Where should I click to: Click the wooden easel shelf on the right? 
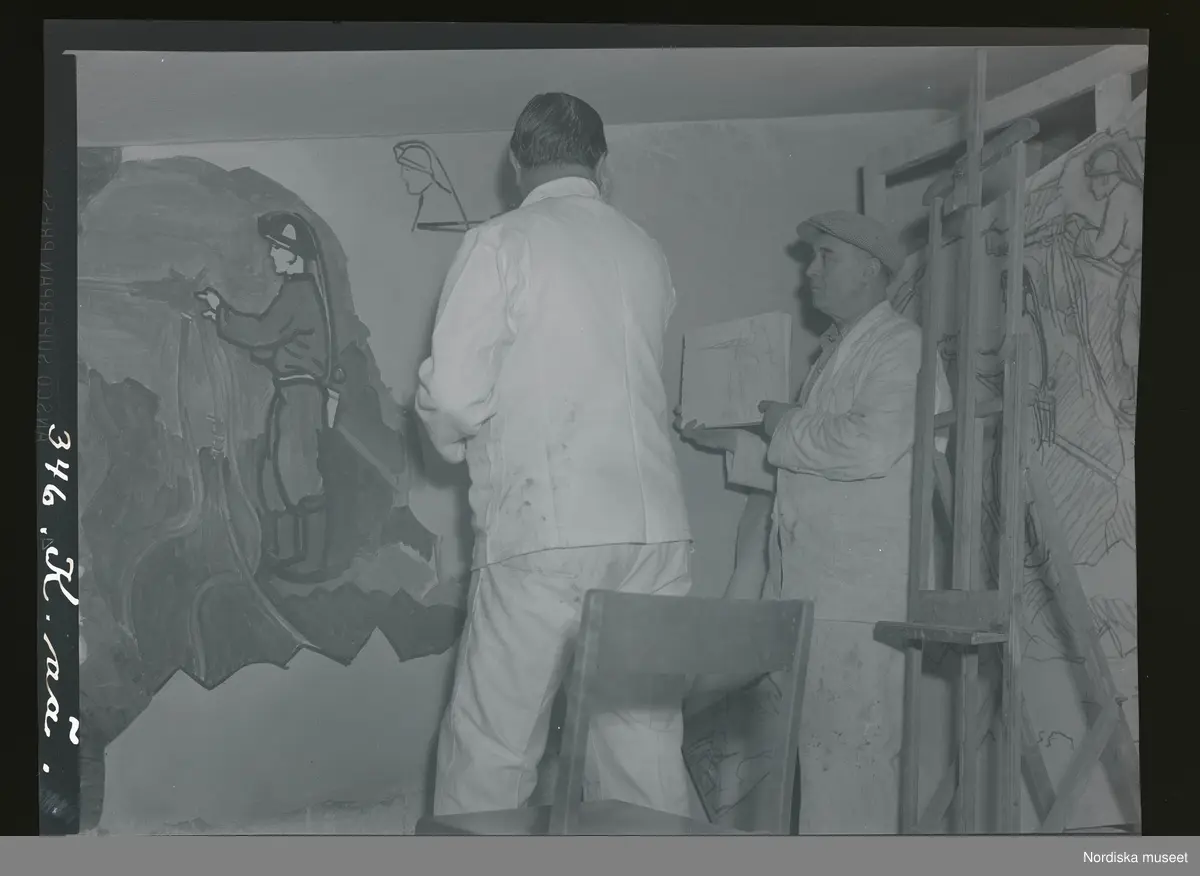click(x=940, y=632)
